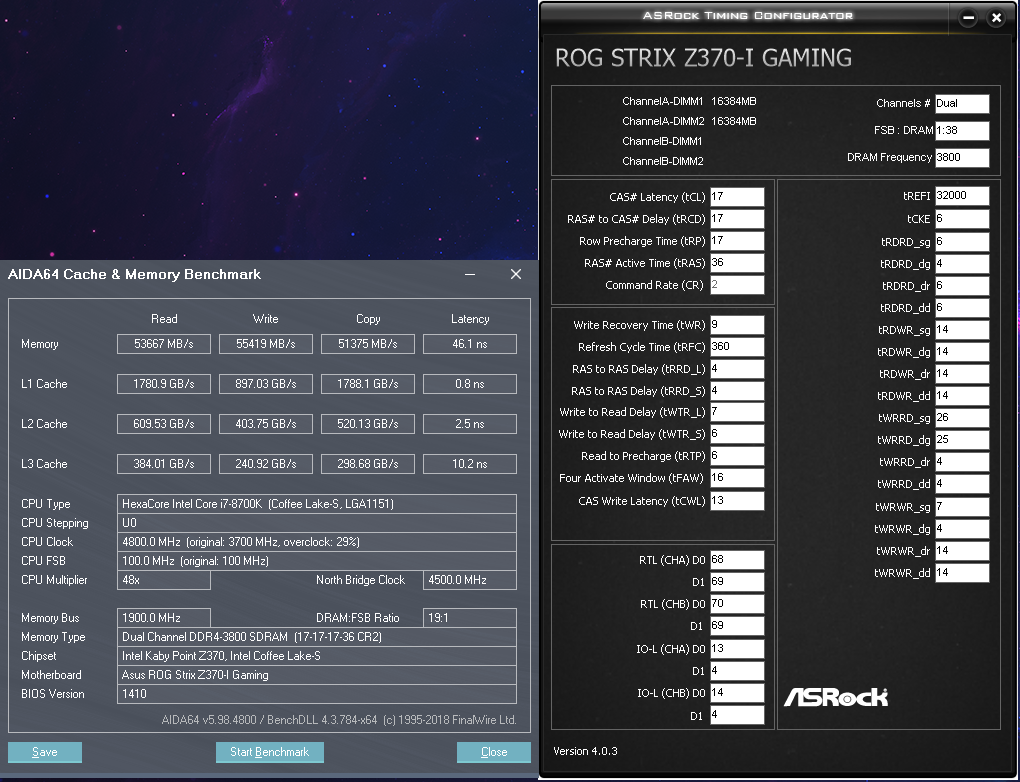Click the L3 Cache latency 10.2 ns

(470, 464)
